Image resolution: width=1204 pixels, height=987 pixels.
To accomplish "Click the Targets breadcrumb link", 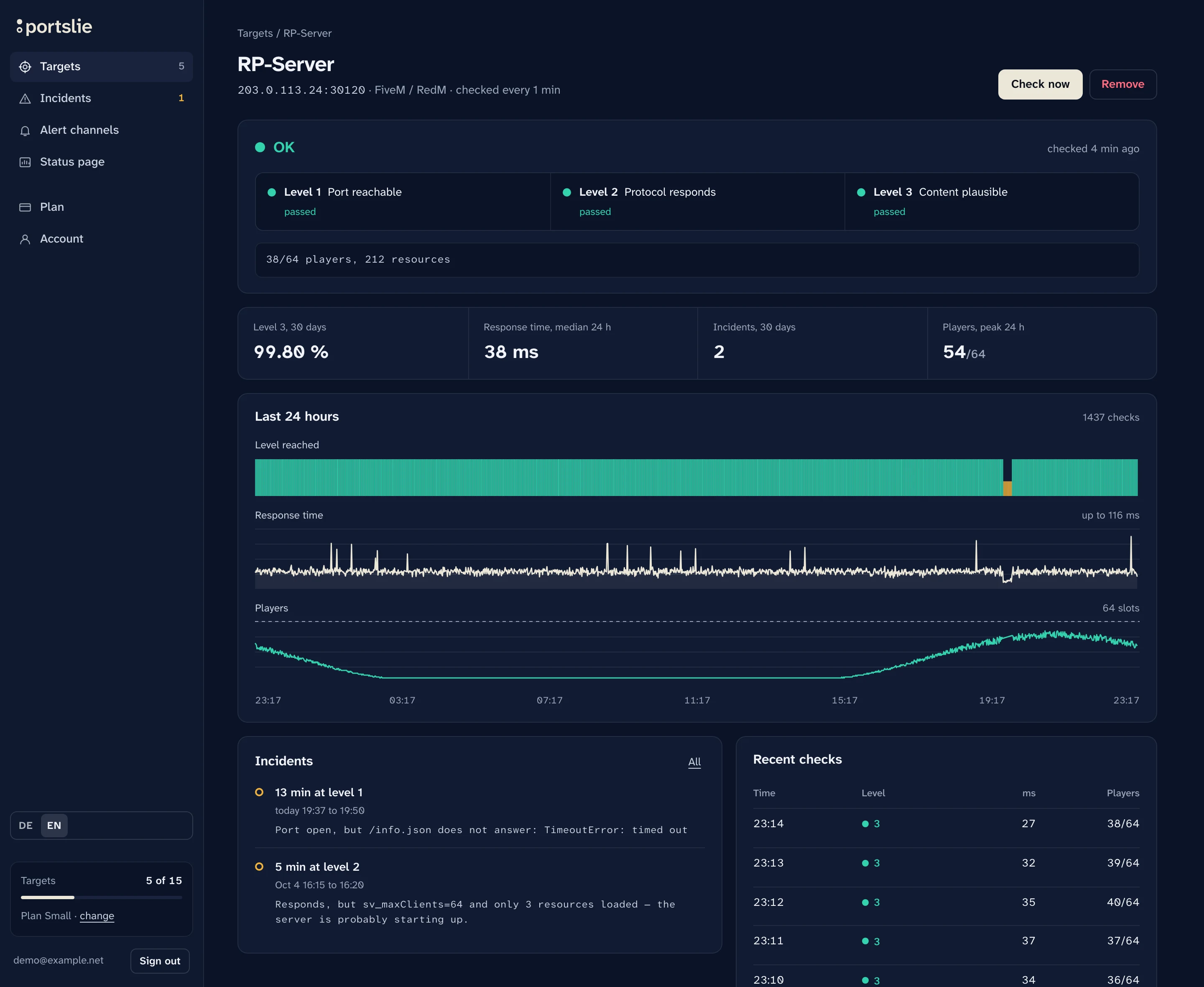I will [x=255, y=33].
